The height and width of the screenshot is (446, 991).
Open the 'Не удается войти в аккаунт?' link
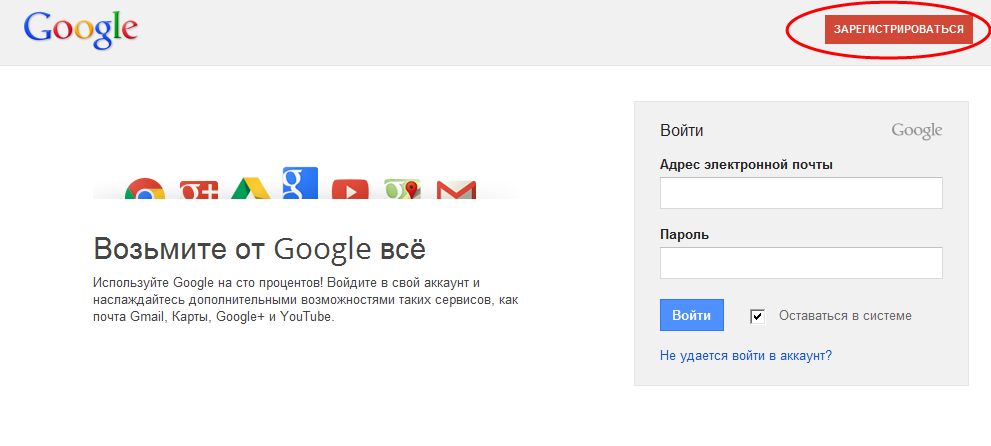coord(746,355)
